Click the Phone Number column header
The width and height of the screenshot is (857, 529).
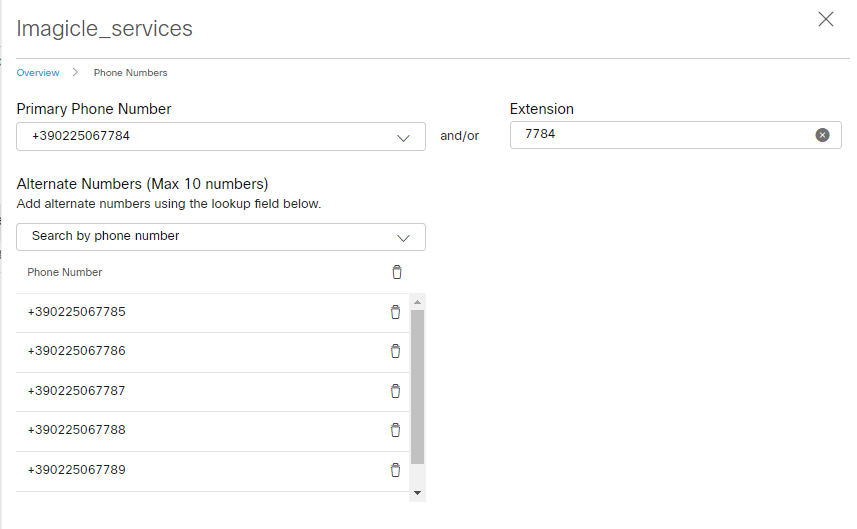(65, 272)
